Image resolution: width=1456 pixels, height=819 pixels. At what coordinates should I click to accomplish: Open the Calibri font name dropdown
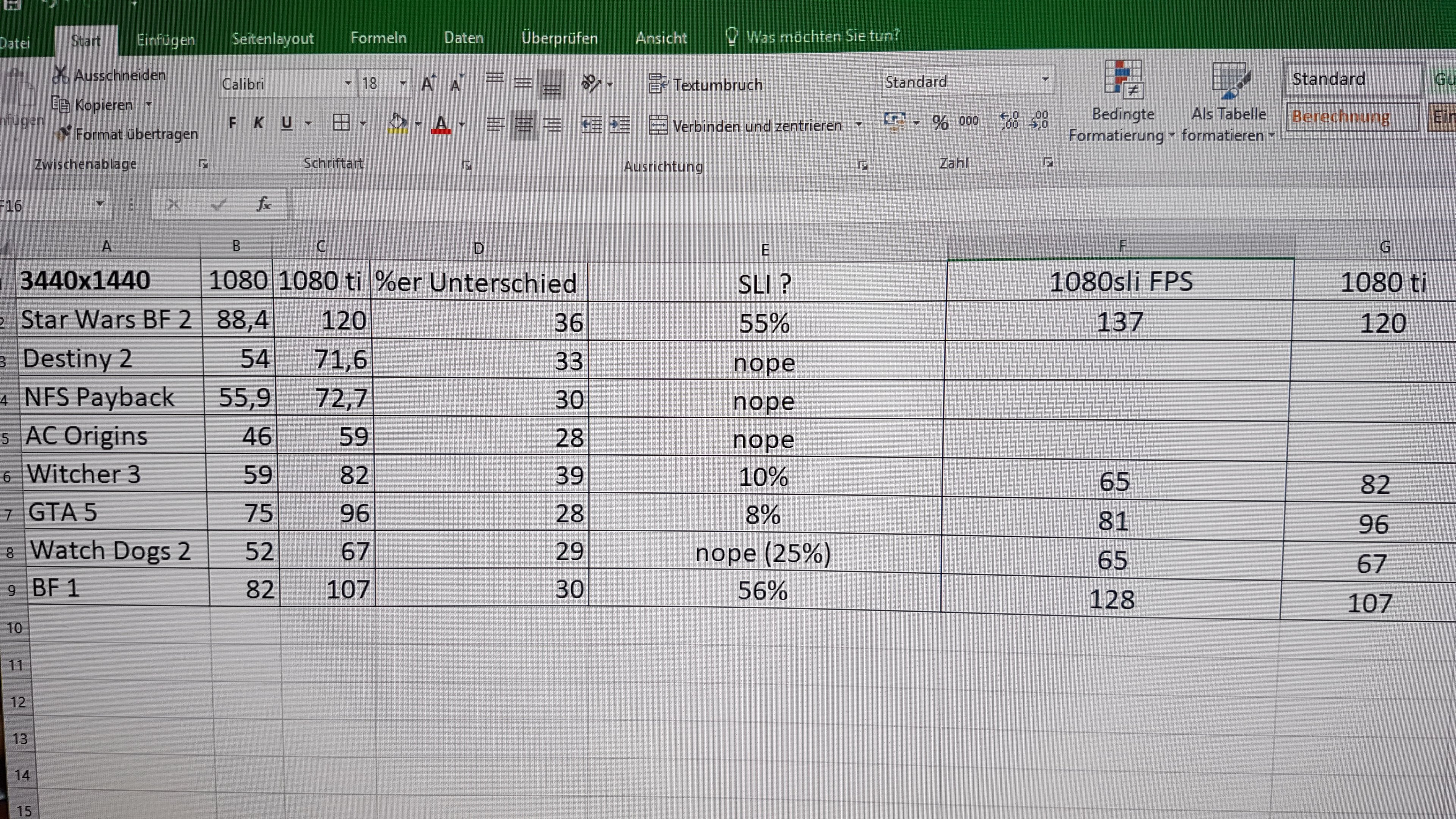click(x=348, y=84)
